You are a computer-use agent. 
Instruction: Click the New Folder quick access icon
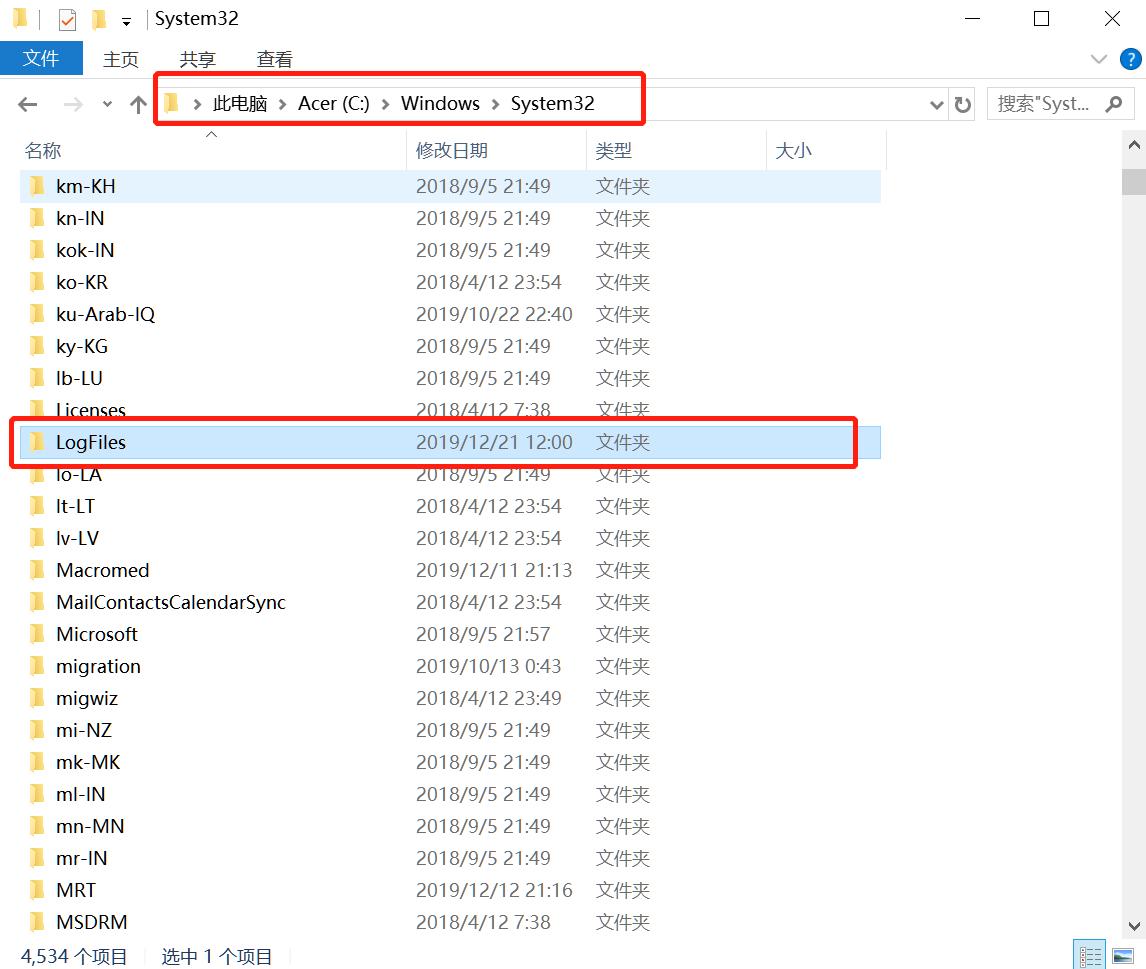point(99,20)
